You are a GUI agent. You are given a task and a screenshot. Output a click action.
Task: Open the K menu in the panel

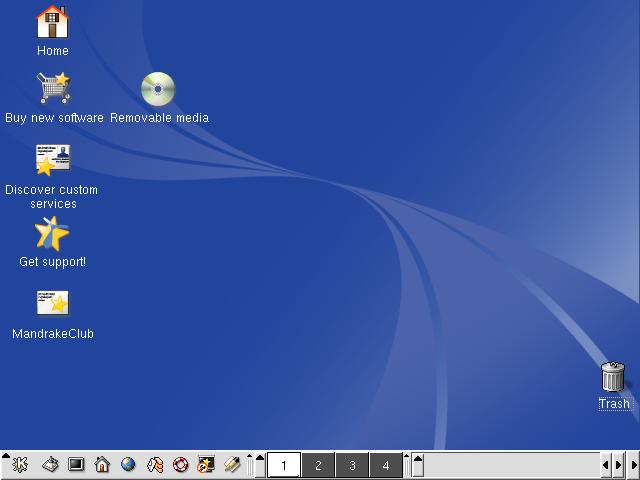click(20, 465)
